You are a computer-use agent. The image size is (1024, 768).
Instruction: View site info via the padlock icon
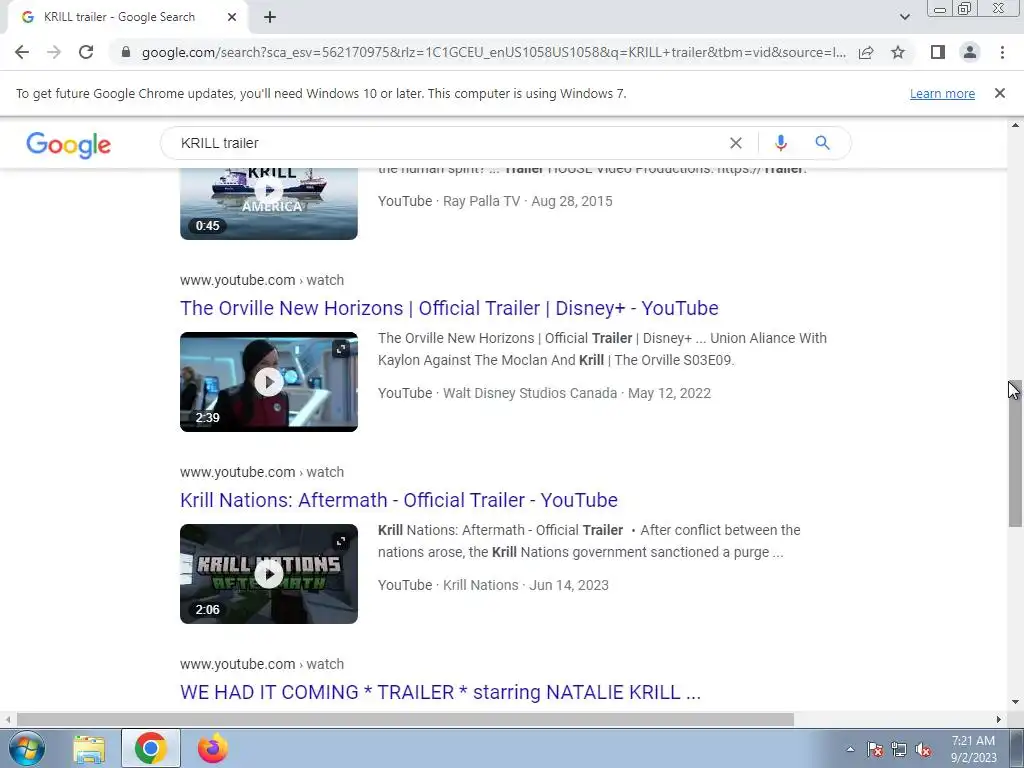[126, 52]
